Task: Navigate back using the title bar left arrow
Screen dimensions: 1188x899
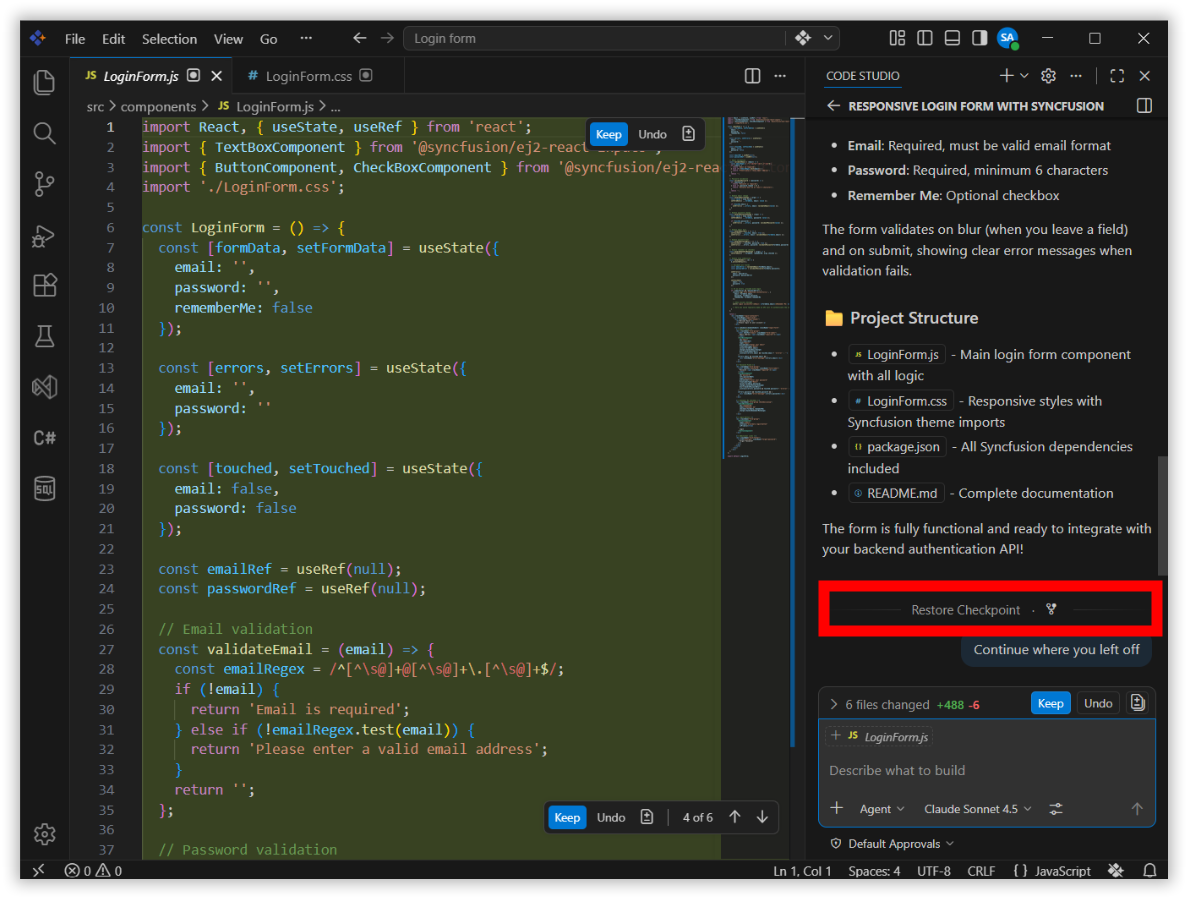Action: click(x=360, y=38)
